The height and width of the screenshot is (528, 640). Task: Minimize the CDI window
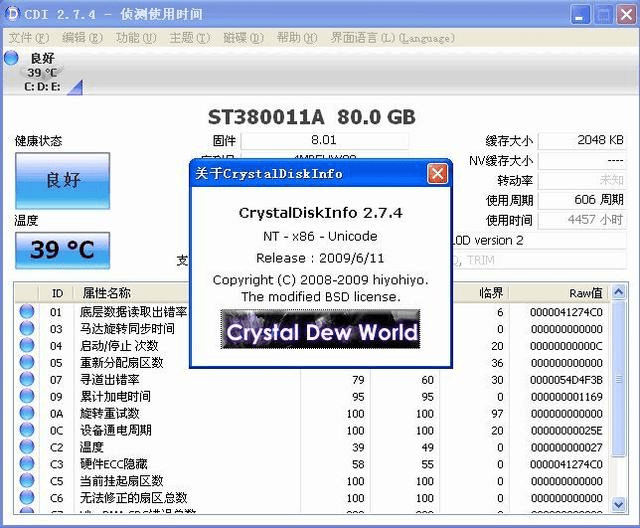click(x=580, y=15)
